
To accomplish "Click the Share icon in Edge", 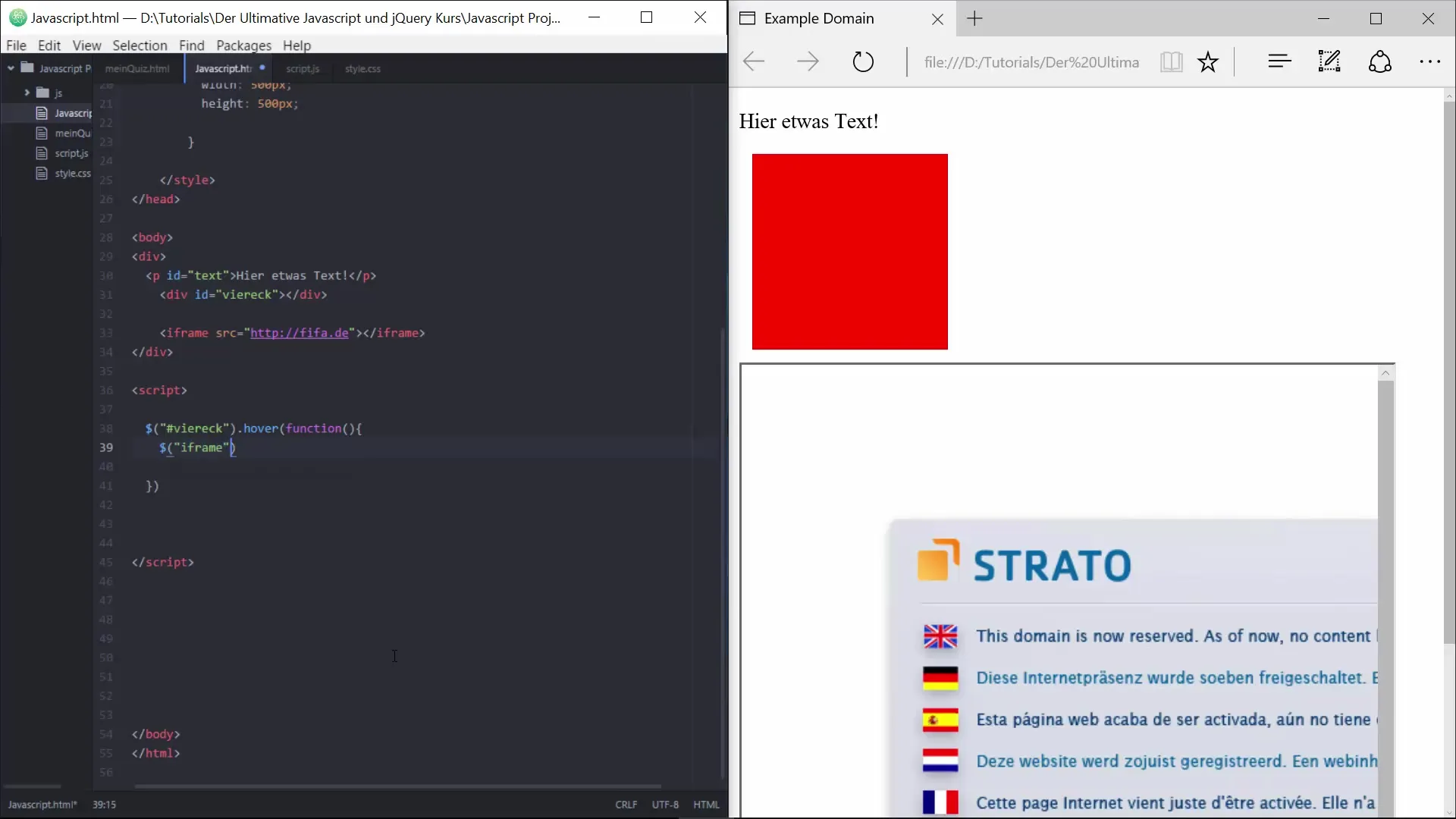I will pyautogui.click(x=1379, y=61).
